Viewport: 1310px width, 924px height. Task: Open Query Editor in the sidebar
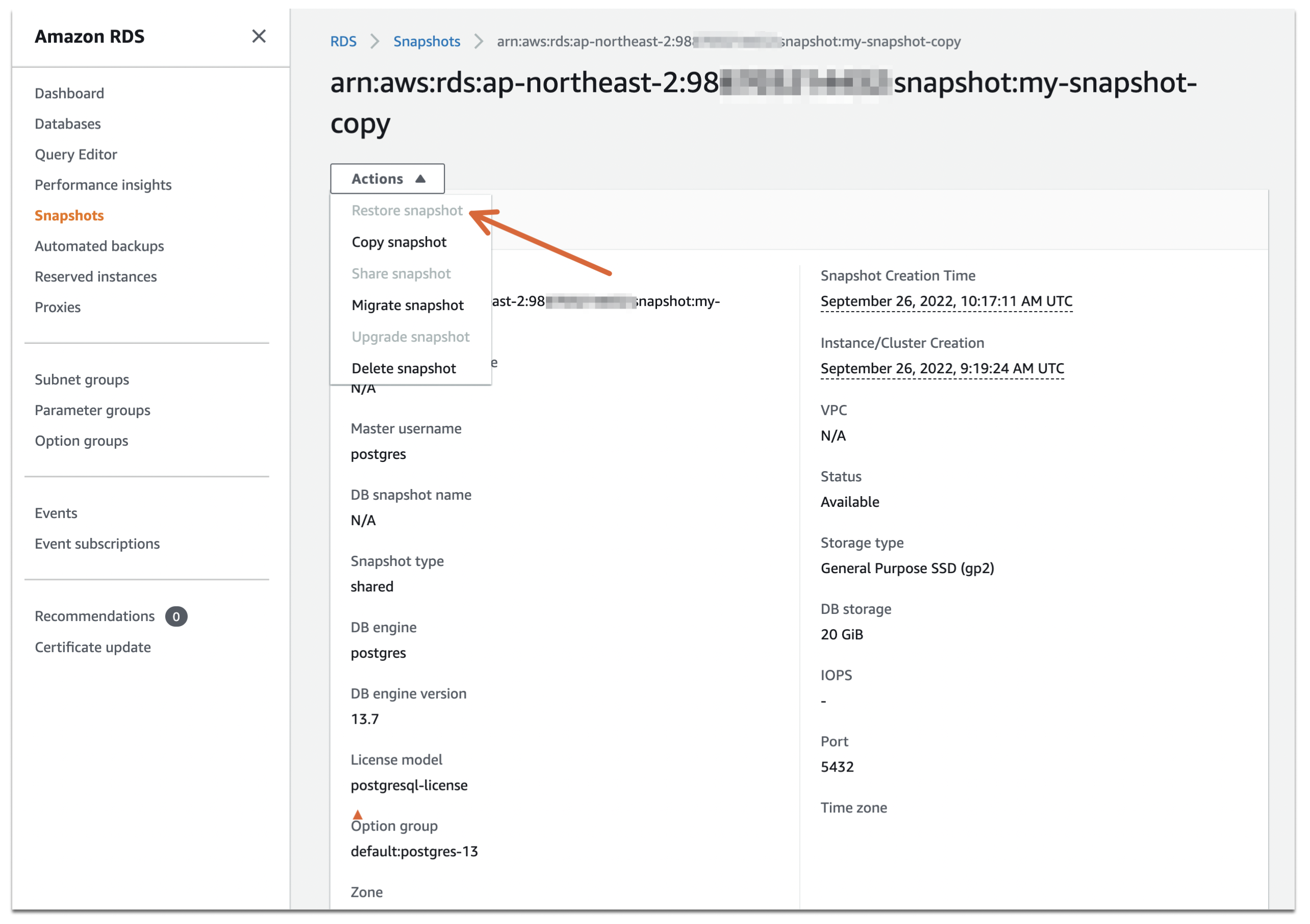click(76, 155)
